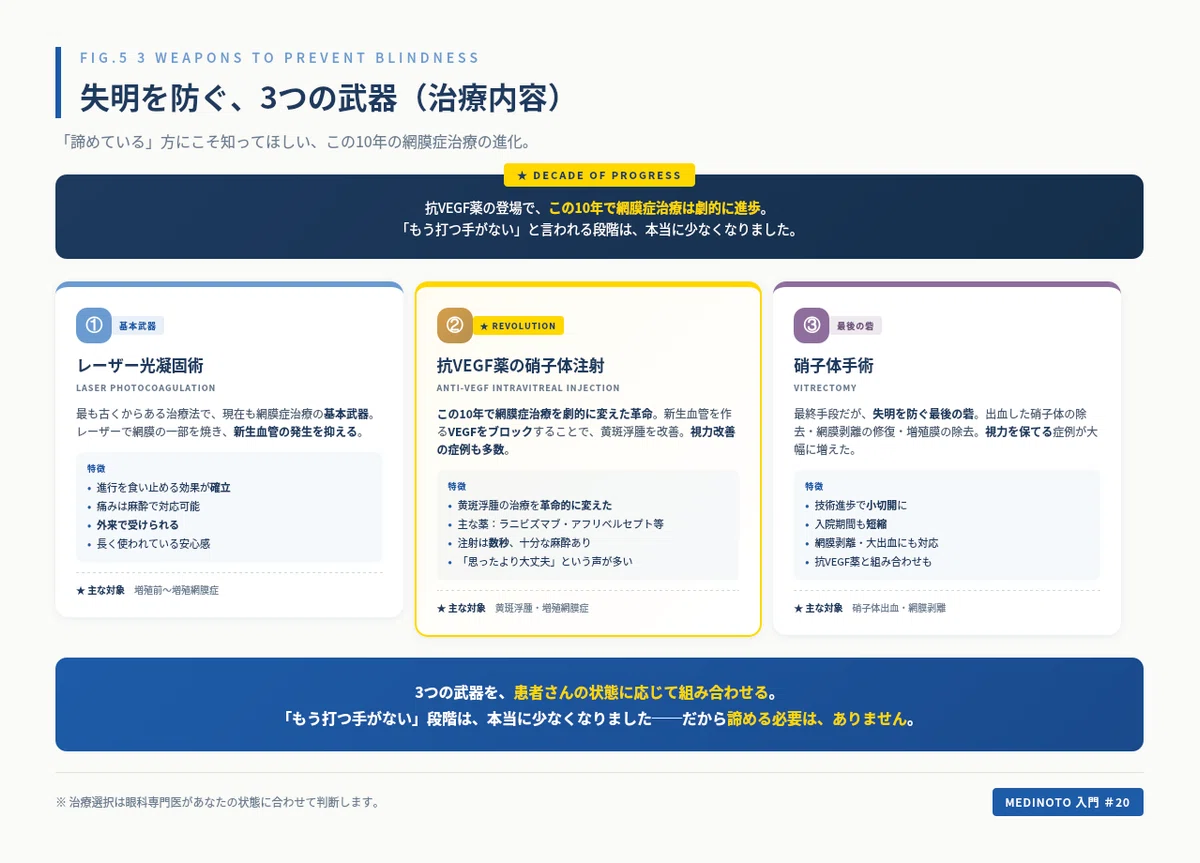Click the MEDINOTO 入門 #20 badge
The image size is (1200, 863).
1067,802
